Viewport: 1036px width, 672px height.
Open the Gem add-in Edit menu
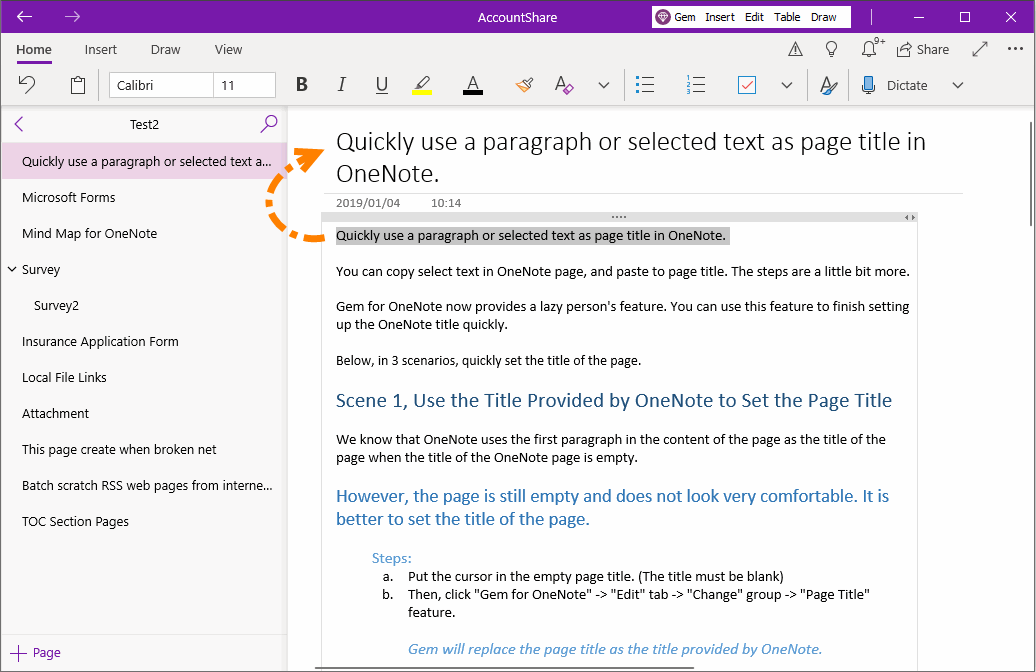(x=754, y=17)
